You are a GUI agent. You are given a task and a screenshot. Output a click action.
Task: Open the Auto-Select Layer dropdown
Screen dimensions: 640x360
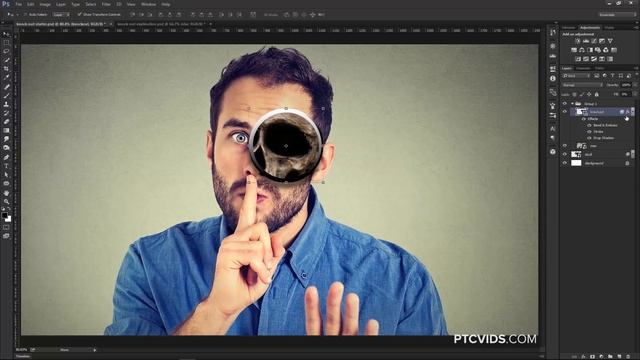61,14
